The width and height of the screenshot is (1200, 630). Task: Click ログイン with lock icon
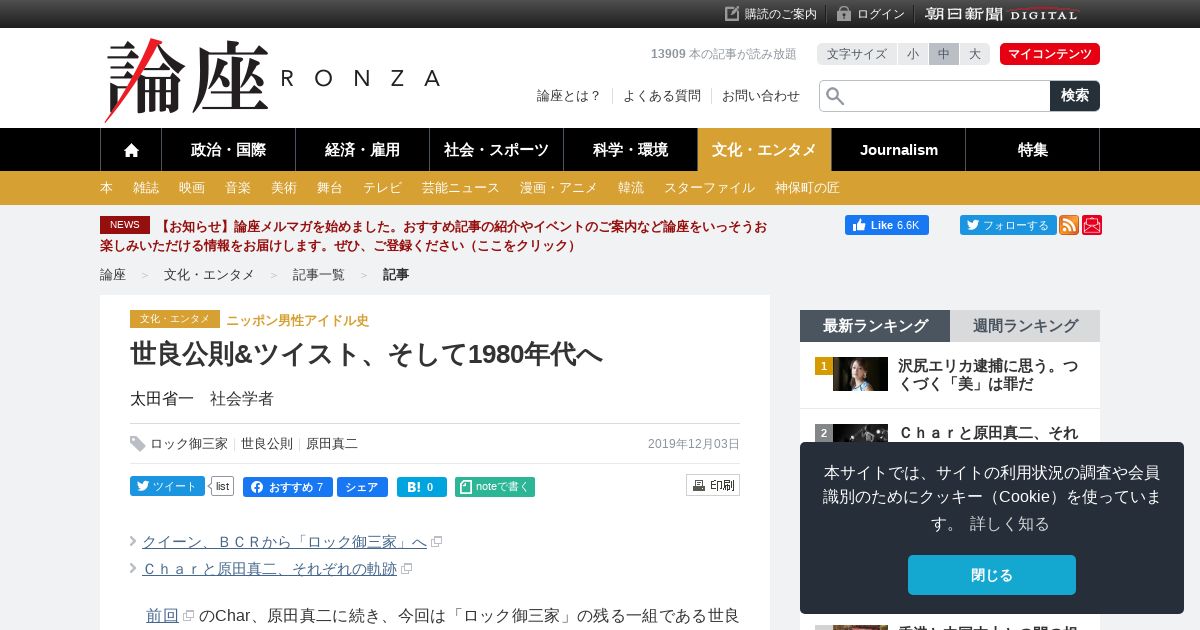tap(870, 14)
